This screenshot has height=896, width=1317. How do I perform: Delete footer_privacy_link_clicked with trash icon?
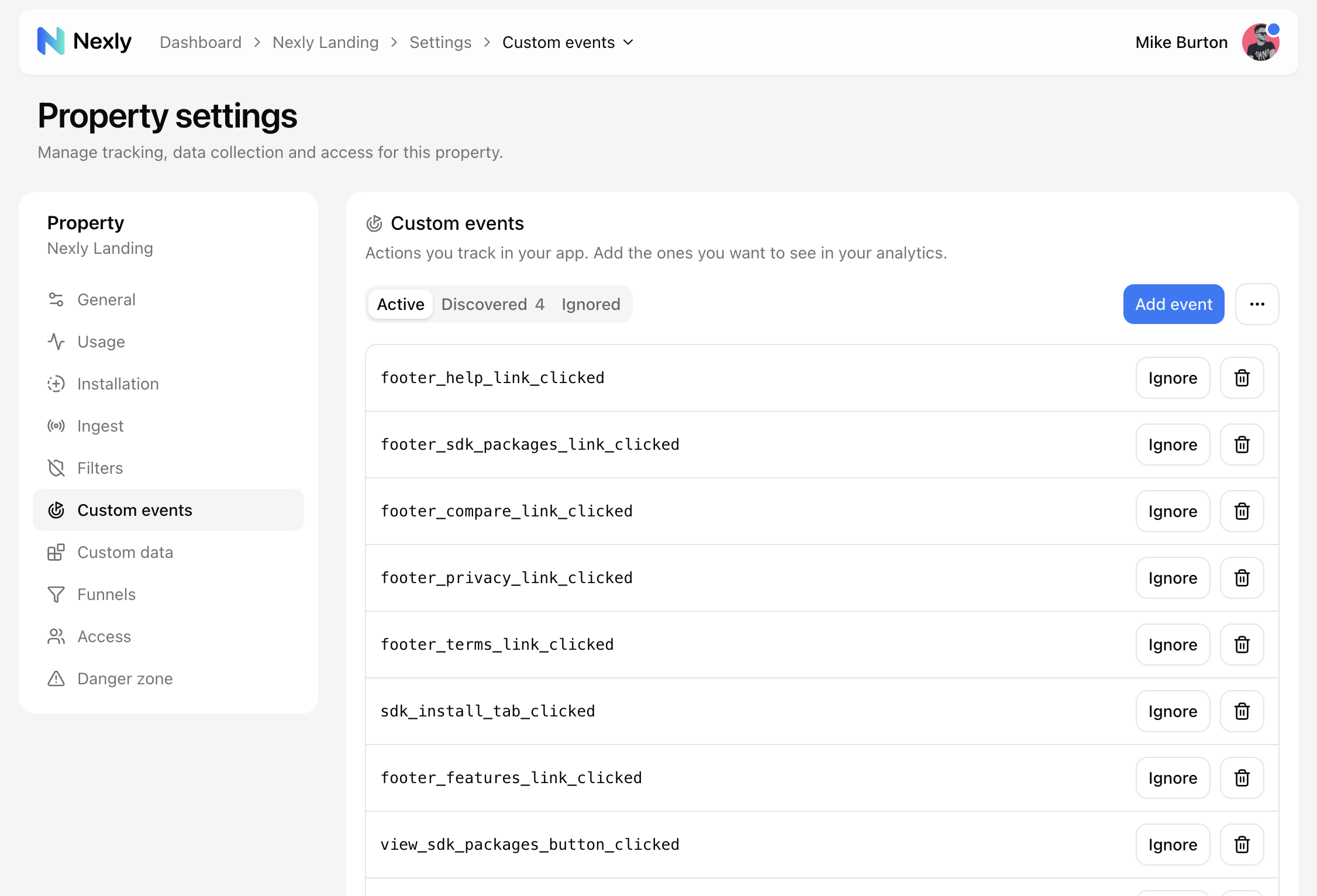(1242, 578)
